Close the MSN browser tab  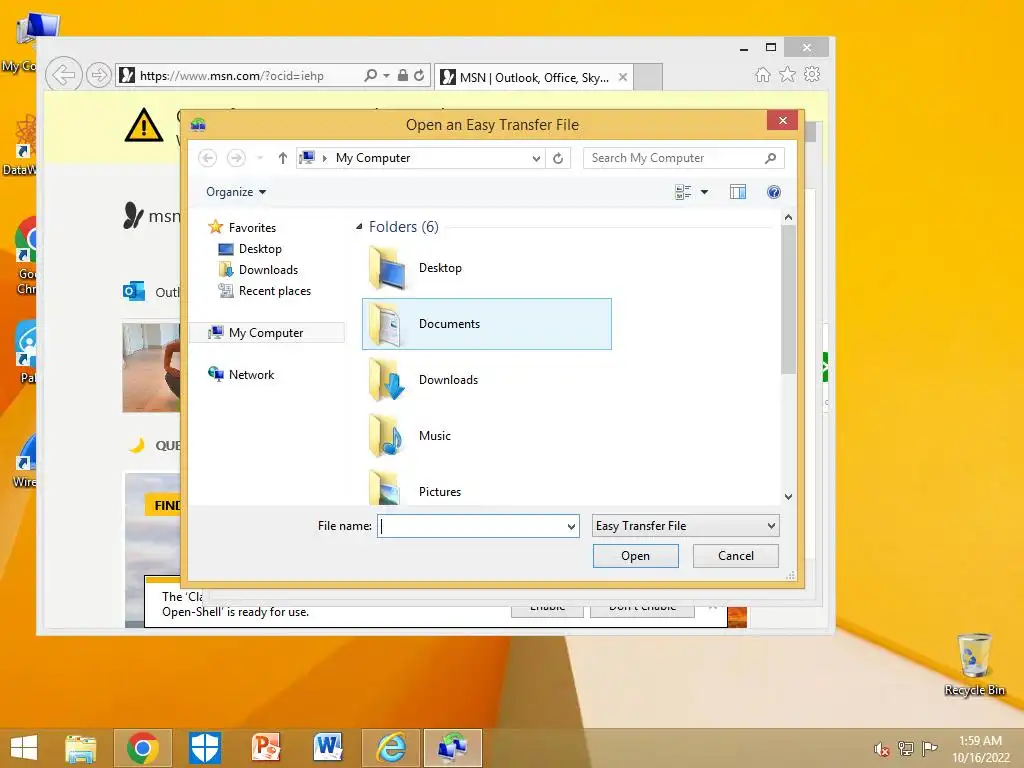pos(623,77)
